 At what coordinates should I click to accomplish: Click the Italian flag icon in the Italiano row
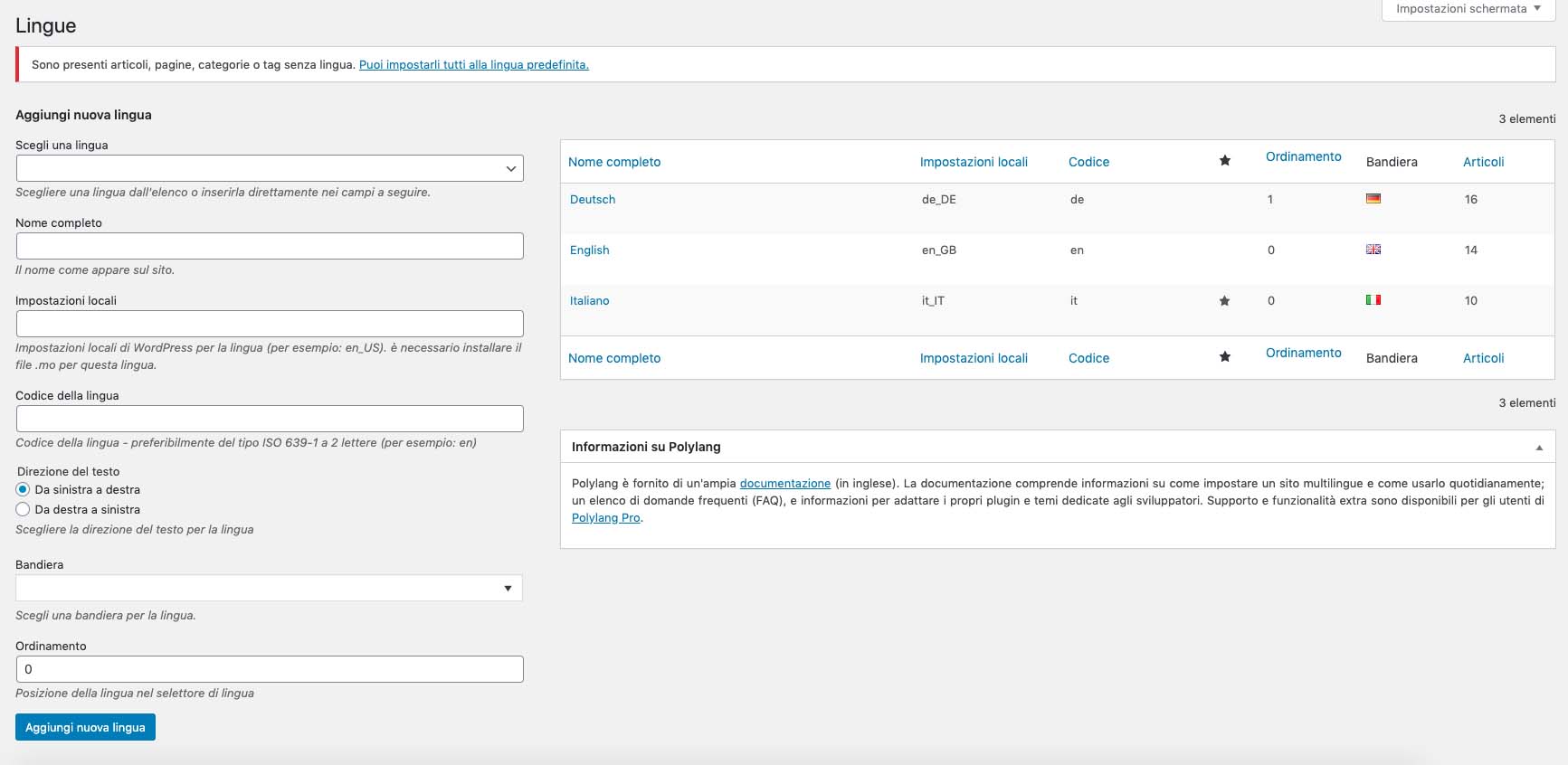point(1373,300)
